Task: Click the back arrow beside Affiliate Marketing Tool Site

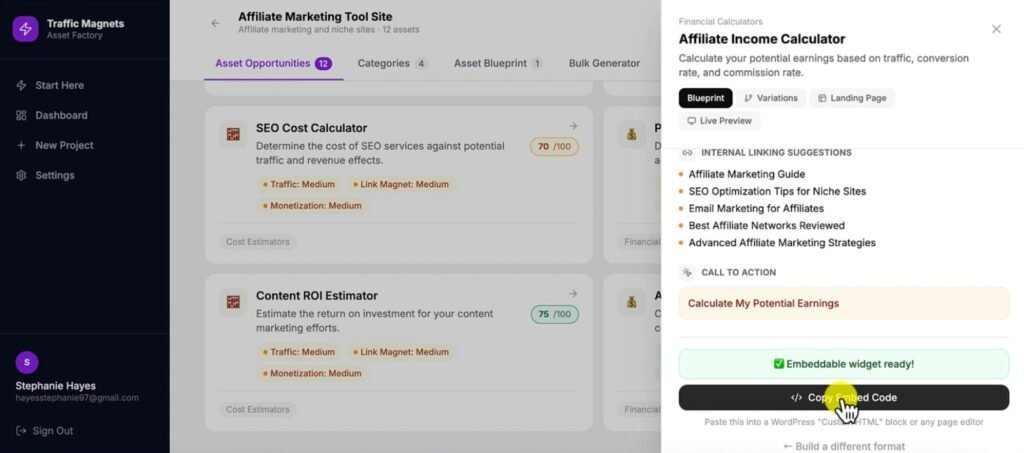Action: (215, 23)
